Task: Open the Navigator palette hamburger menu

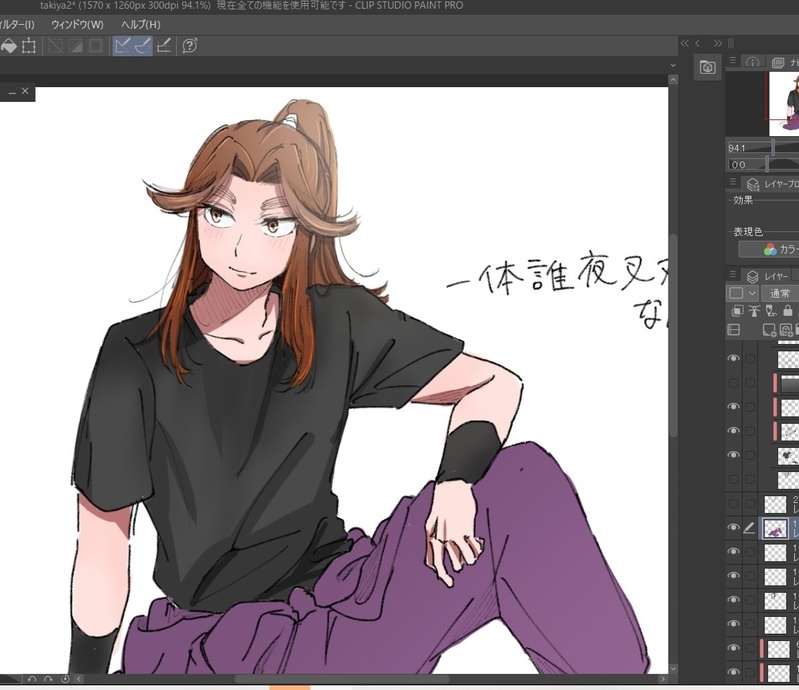Action: coord(733,61)
